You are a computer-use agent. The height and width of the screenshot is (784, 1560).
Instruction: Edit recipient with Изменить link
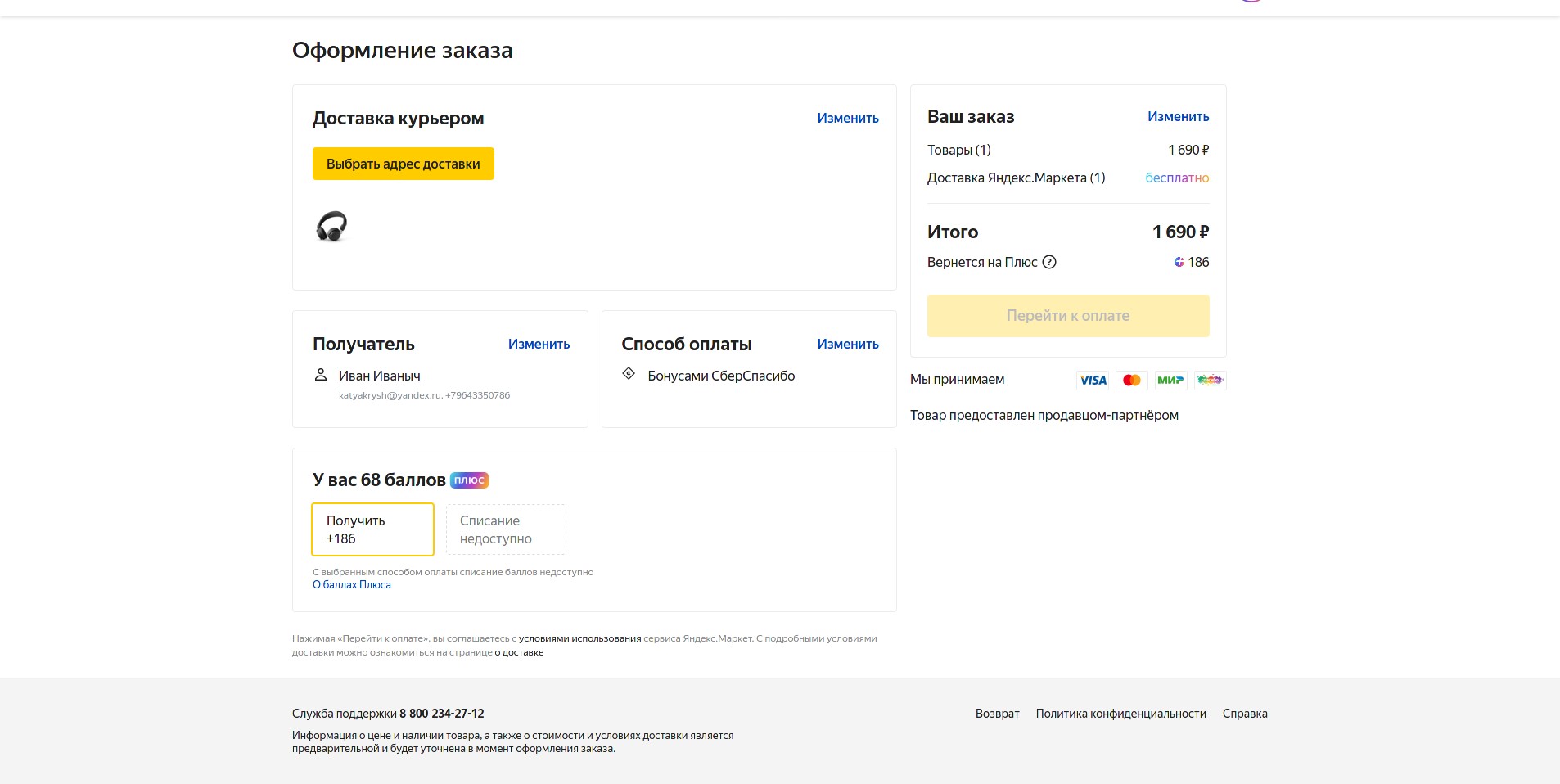[539, 345]
